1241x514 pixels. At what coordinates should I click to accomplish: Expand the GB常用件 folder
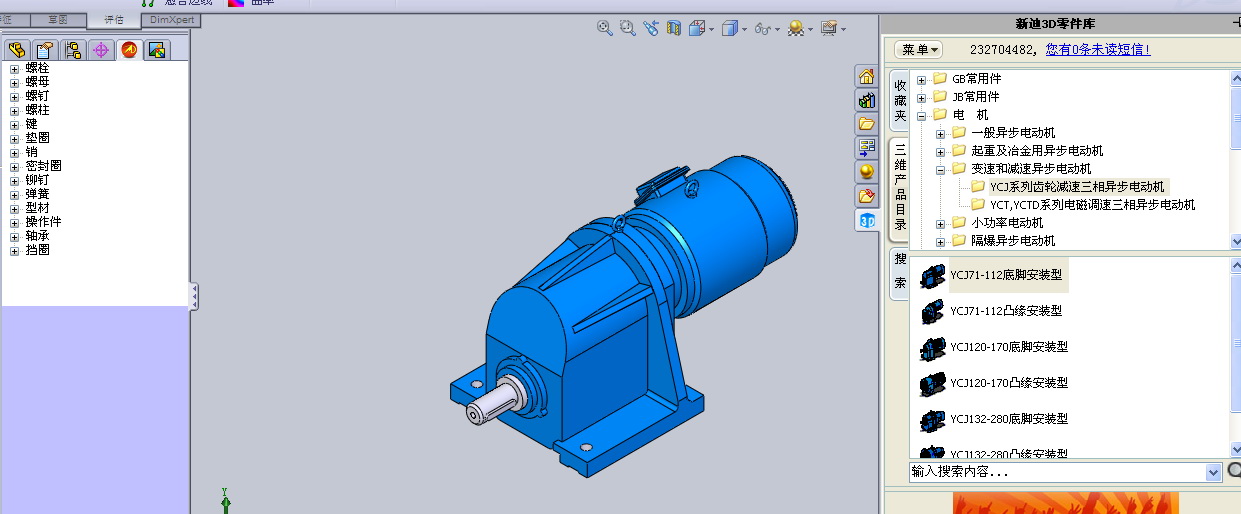point(921,79)
